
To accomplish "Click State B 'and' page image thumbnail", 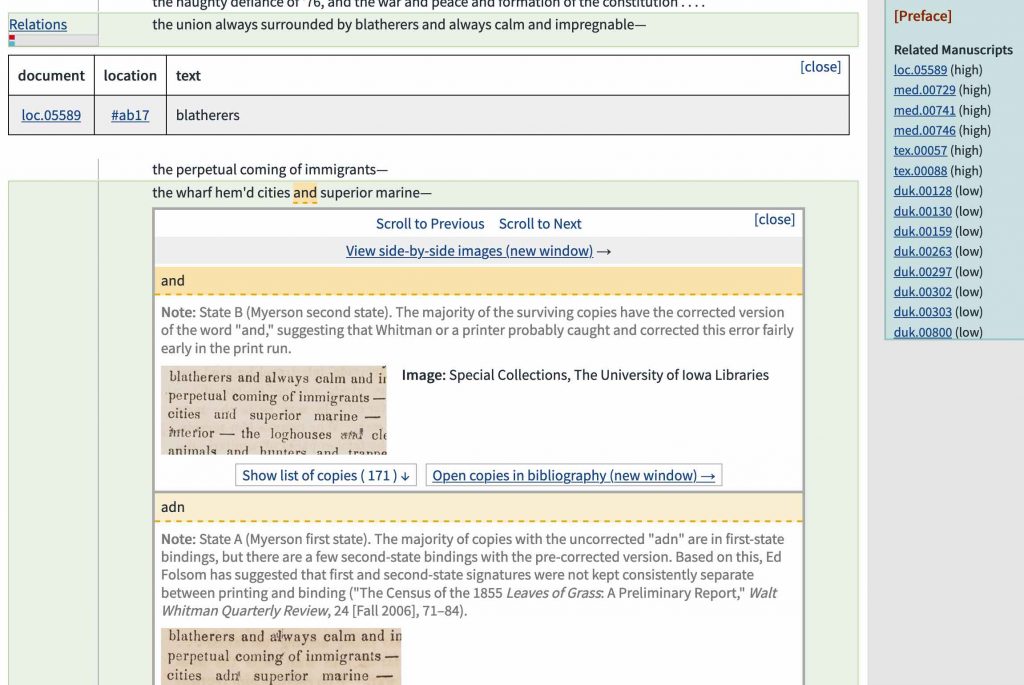I will click(273, 410).
